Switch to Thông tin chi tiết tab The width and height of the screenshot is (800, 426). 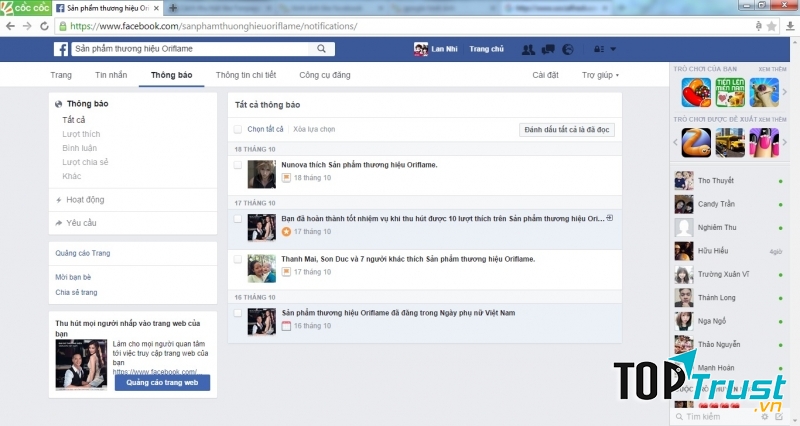(246, 75)
